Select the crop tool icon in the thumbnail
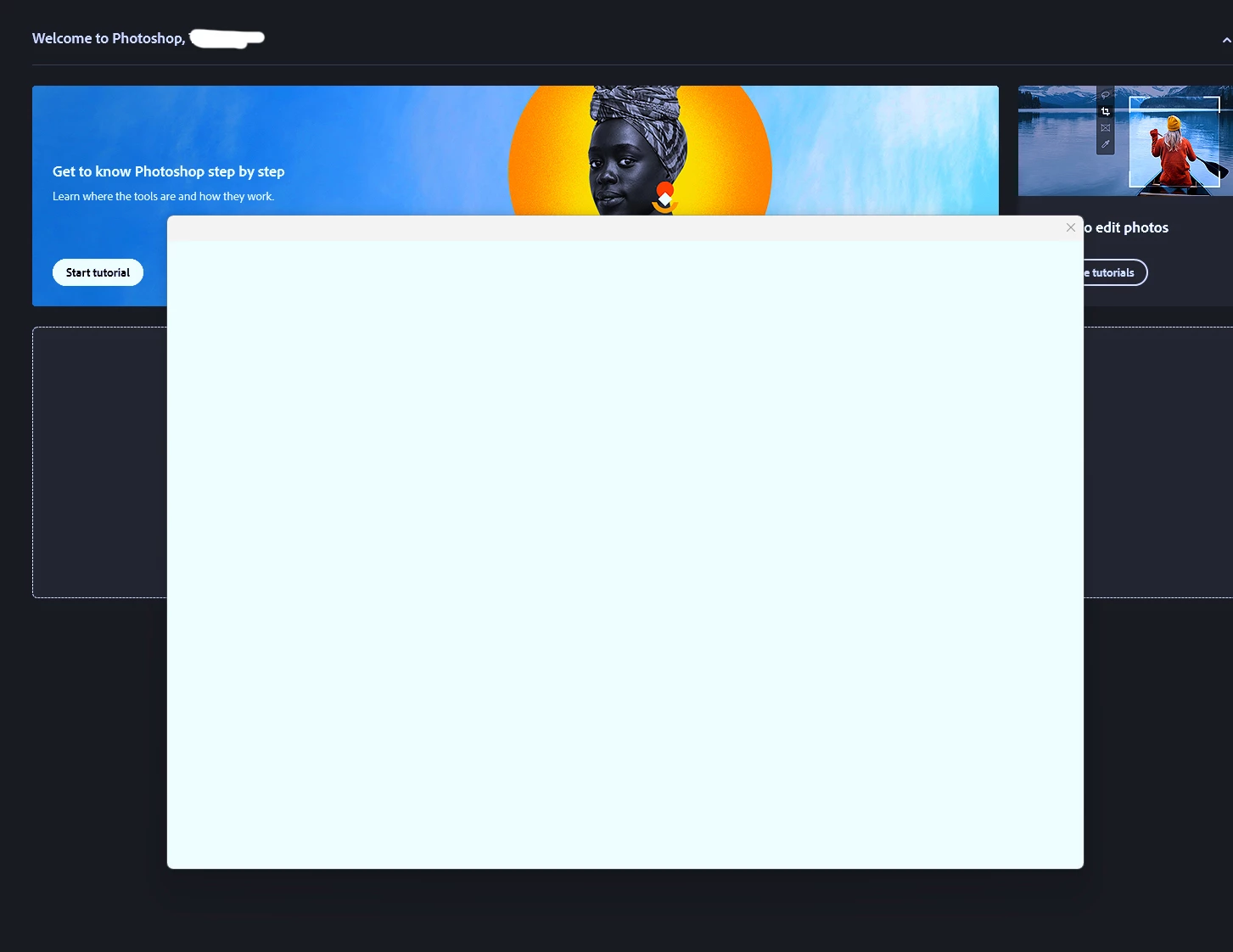Screen dimensions: 1233x952 tap(1105, 112)
